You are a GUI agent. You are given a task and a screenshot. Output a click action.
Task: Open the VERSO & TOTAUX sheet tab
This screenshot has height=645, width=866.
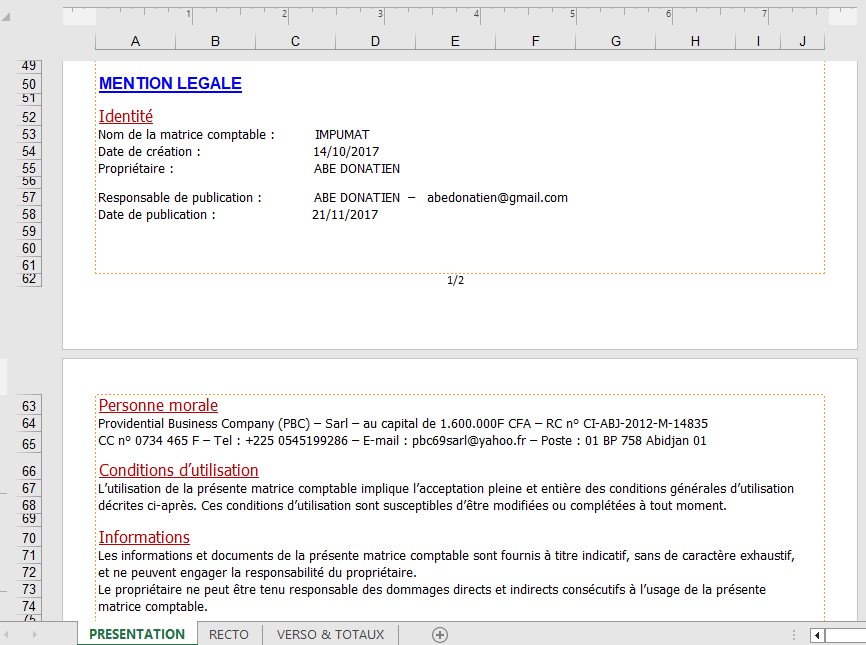(x=330, y=635)
